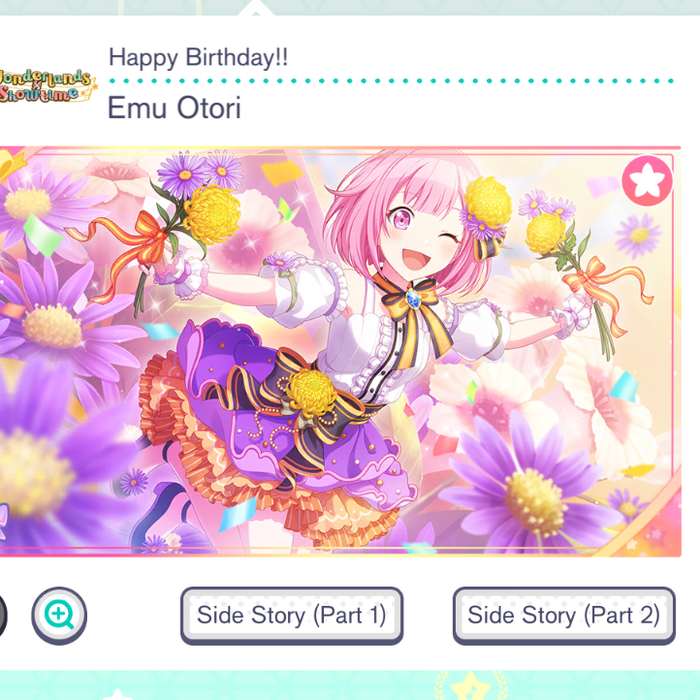Click the dotted teal divider under the title
The width and height of the screenshot is (700, 700).
pyautogui.click(x=391, y=81)
